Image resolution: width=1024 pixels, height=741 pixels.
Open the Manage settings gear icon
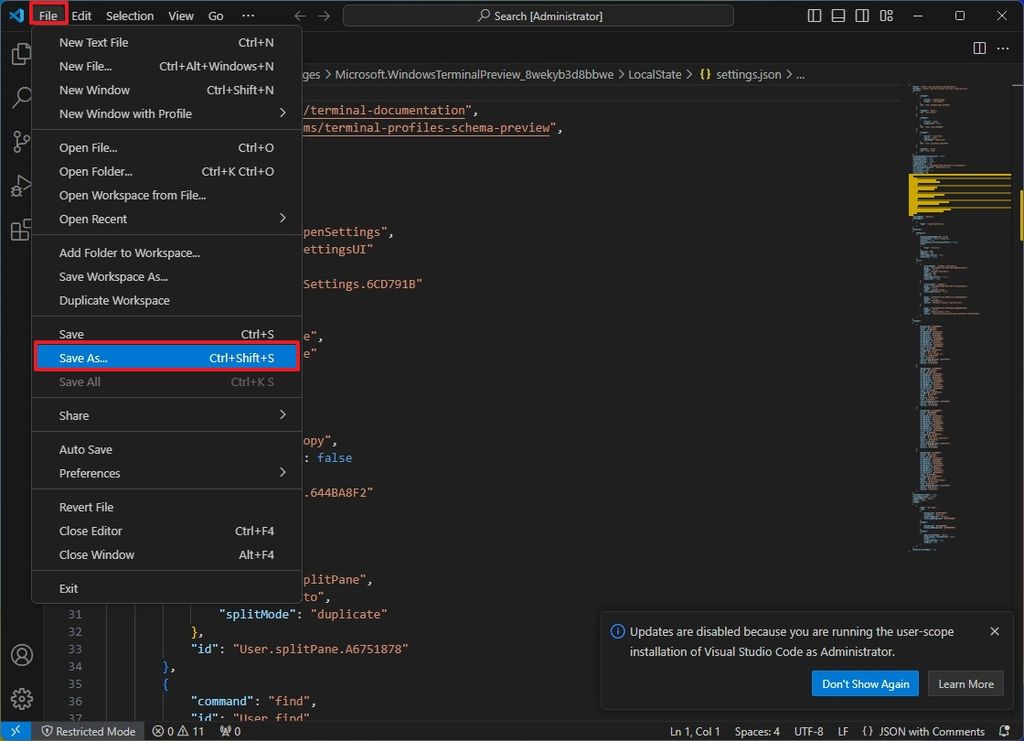22,698
